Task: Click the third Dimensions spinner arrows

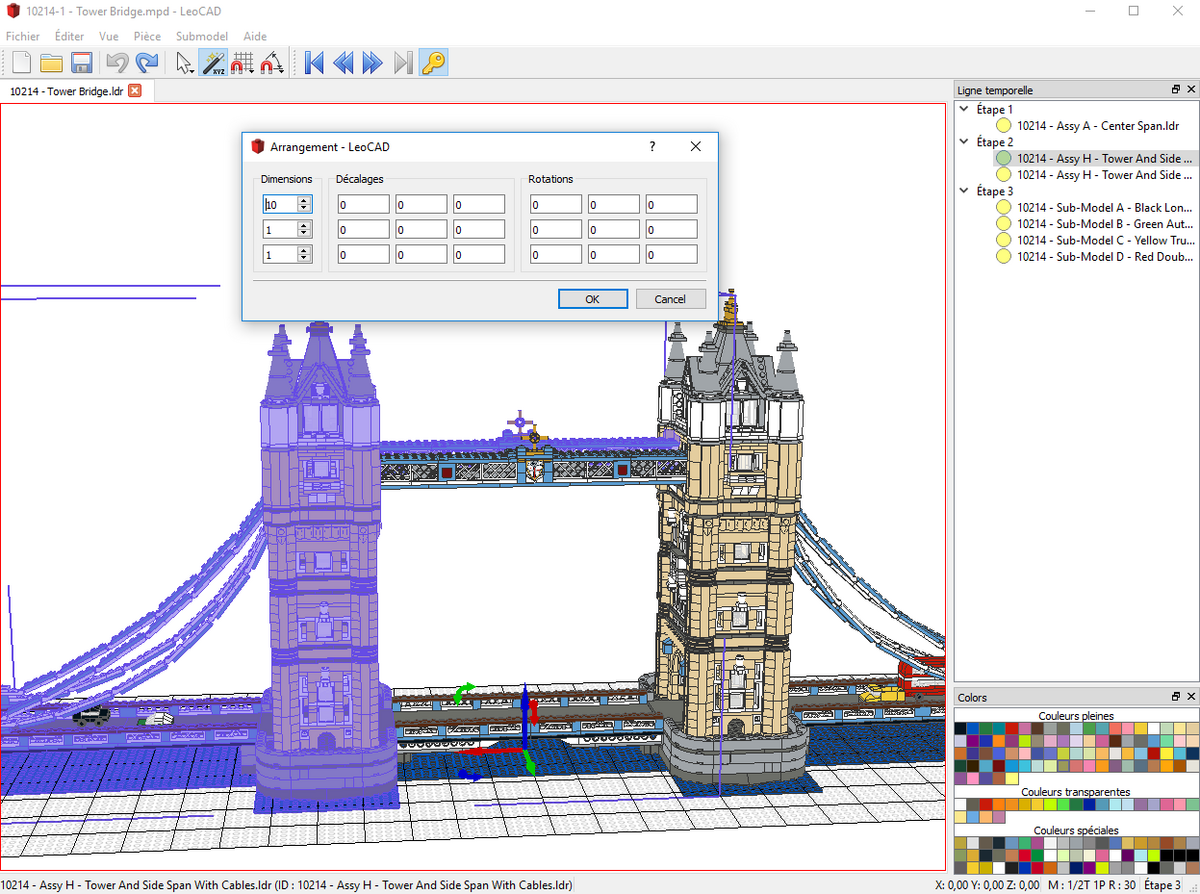Action: pyautogui.click(x=304, y=254)
